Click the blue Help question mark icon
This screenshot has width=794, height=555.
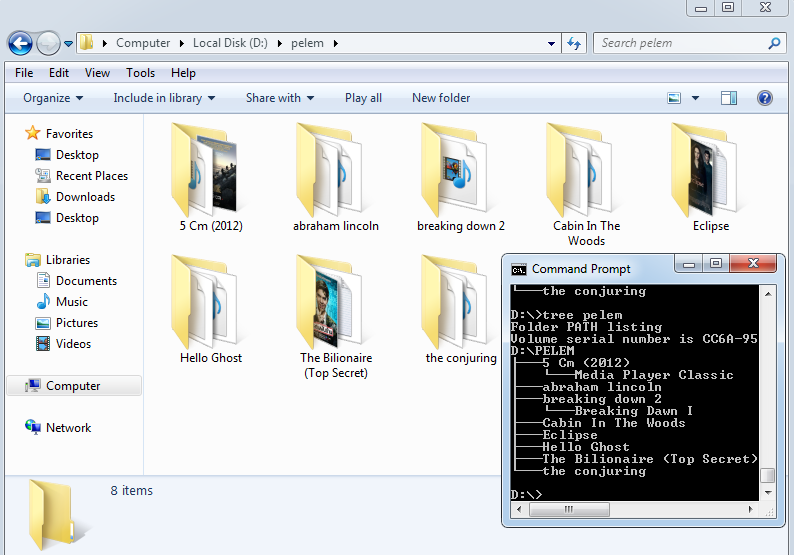point(765,98)
